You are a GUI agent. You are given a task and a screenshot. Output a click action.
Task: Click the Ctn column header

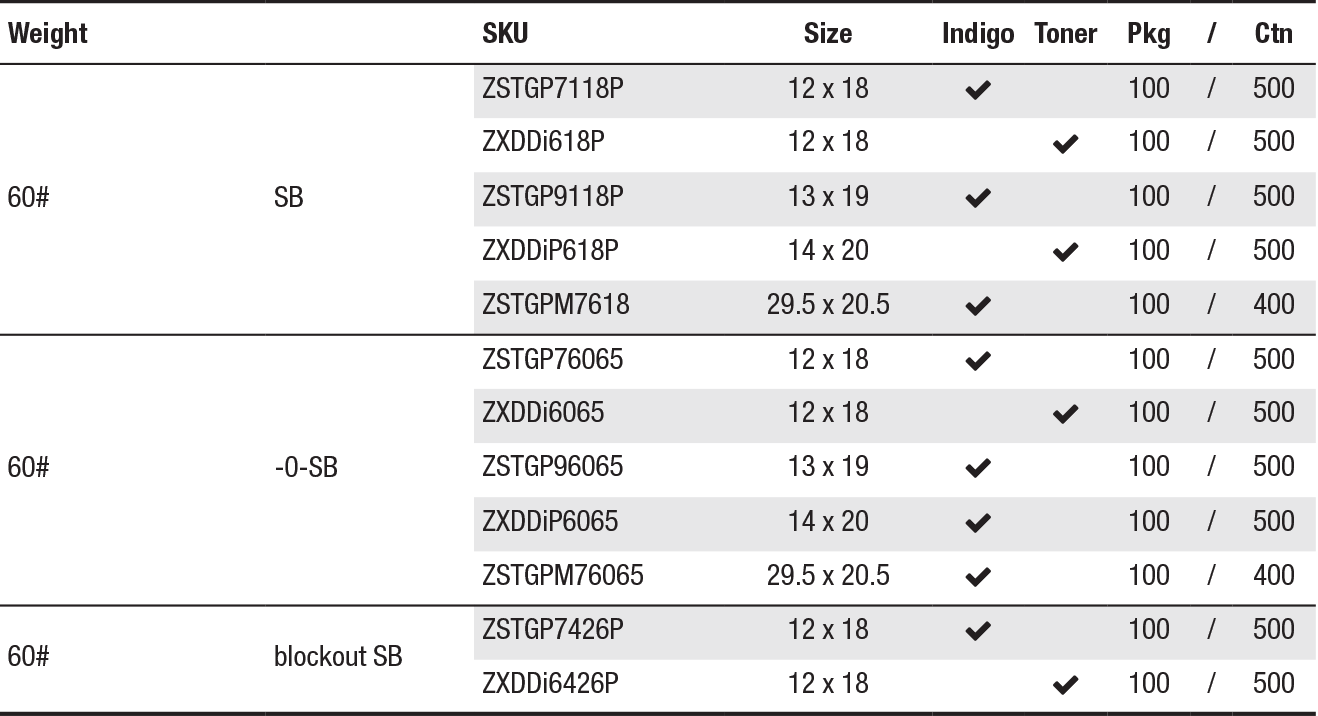(1273, 33)
